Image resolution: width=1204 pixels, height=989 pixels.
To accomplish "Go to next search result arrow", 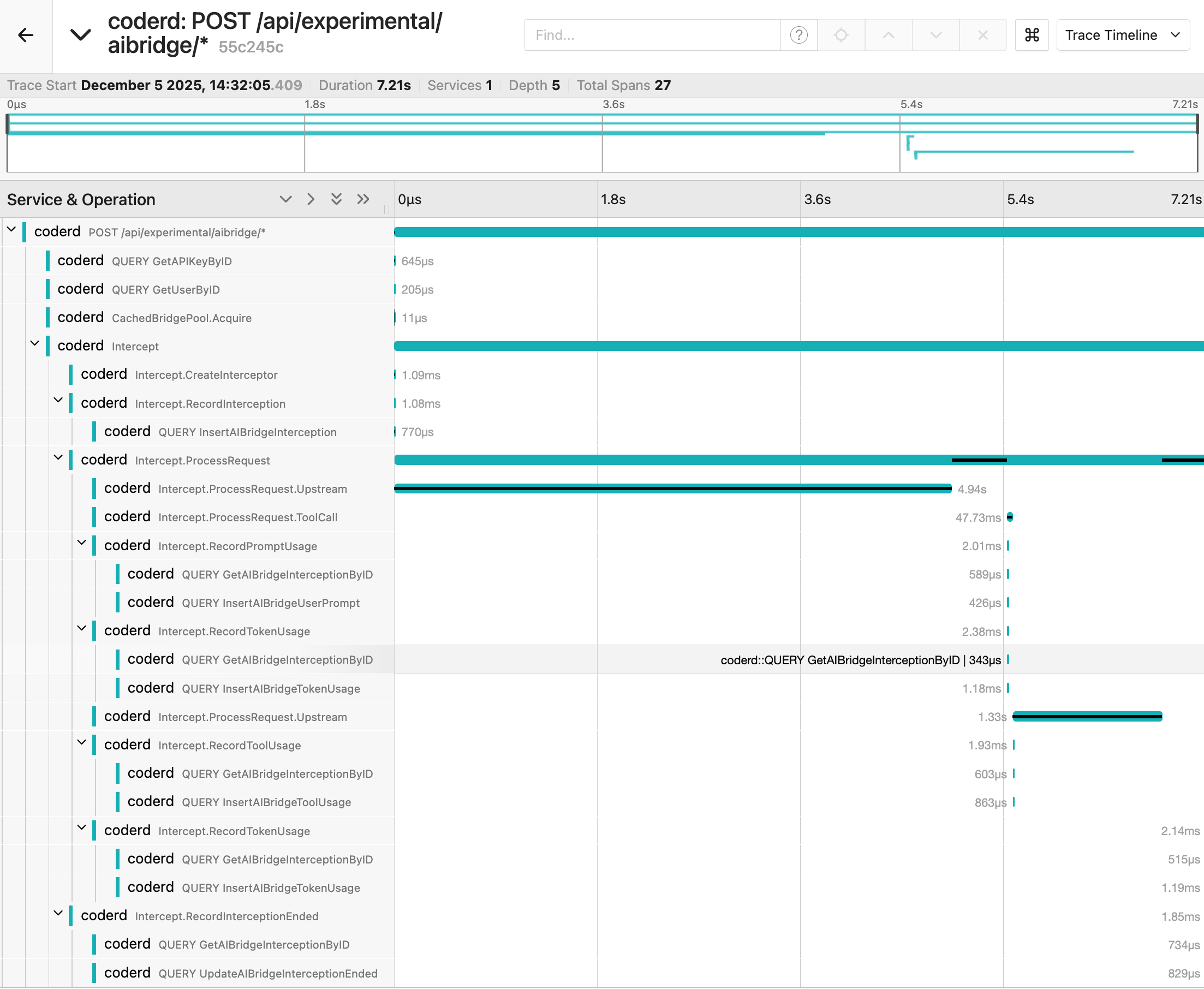I will 935,35.
